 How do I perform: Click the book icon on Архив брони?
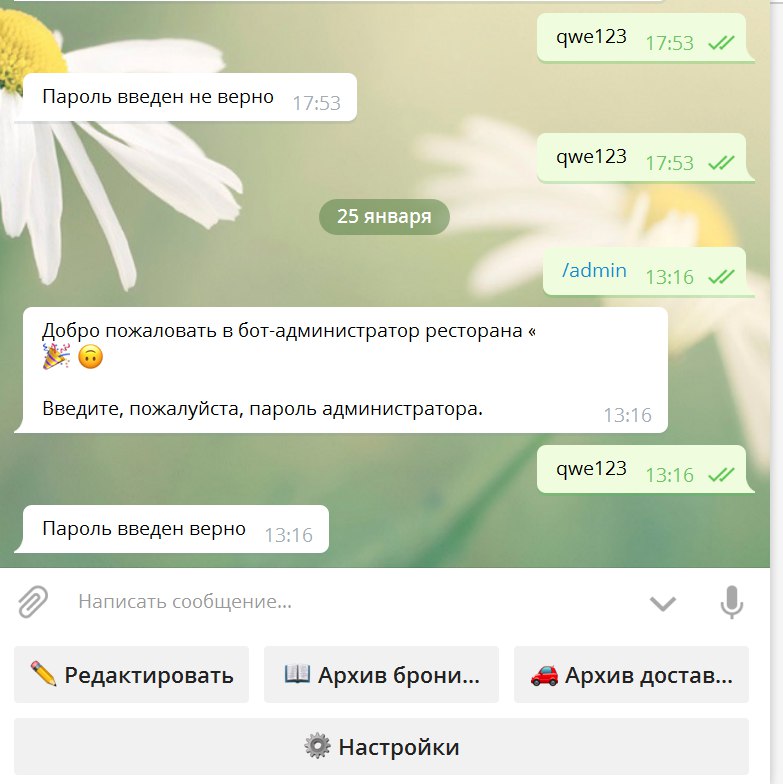point(297,674)
